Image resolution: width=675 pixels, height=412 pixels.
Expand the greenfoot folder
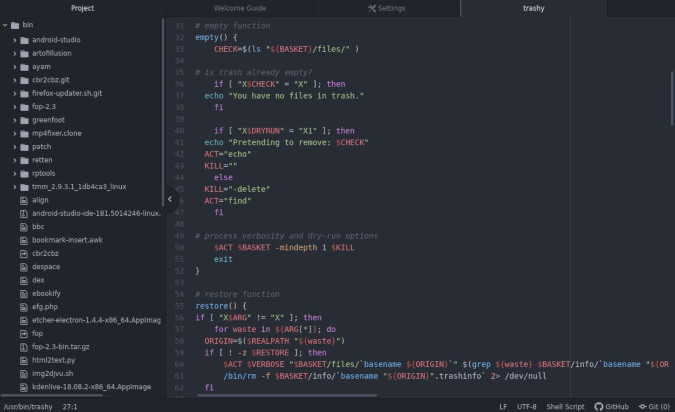14,120
